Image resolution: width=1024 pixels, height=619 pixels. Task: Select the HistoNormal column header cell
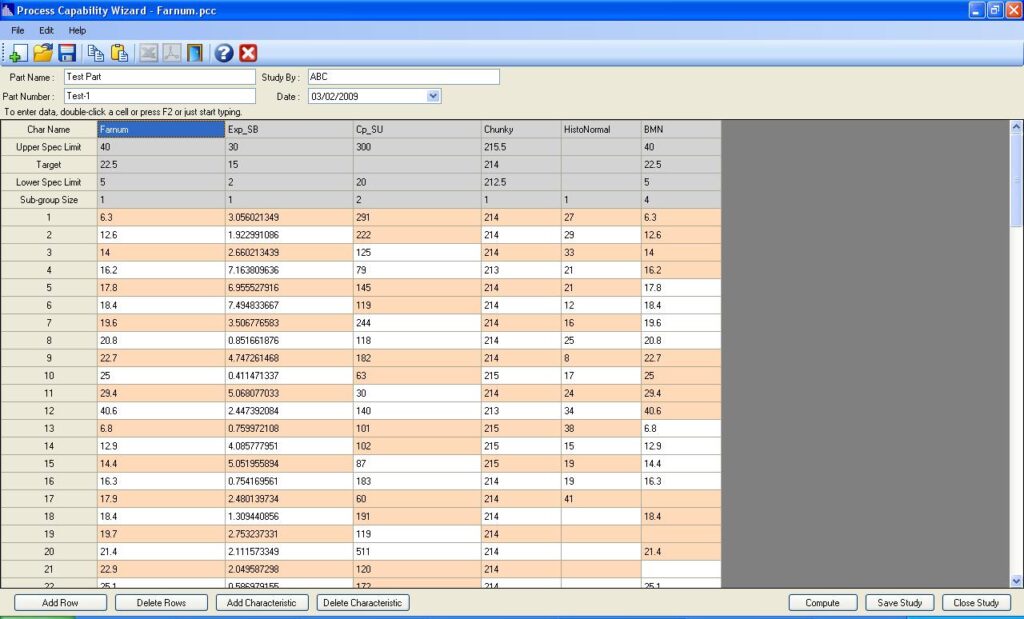(601, 129)
